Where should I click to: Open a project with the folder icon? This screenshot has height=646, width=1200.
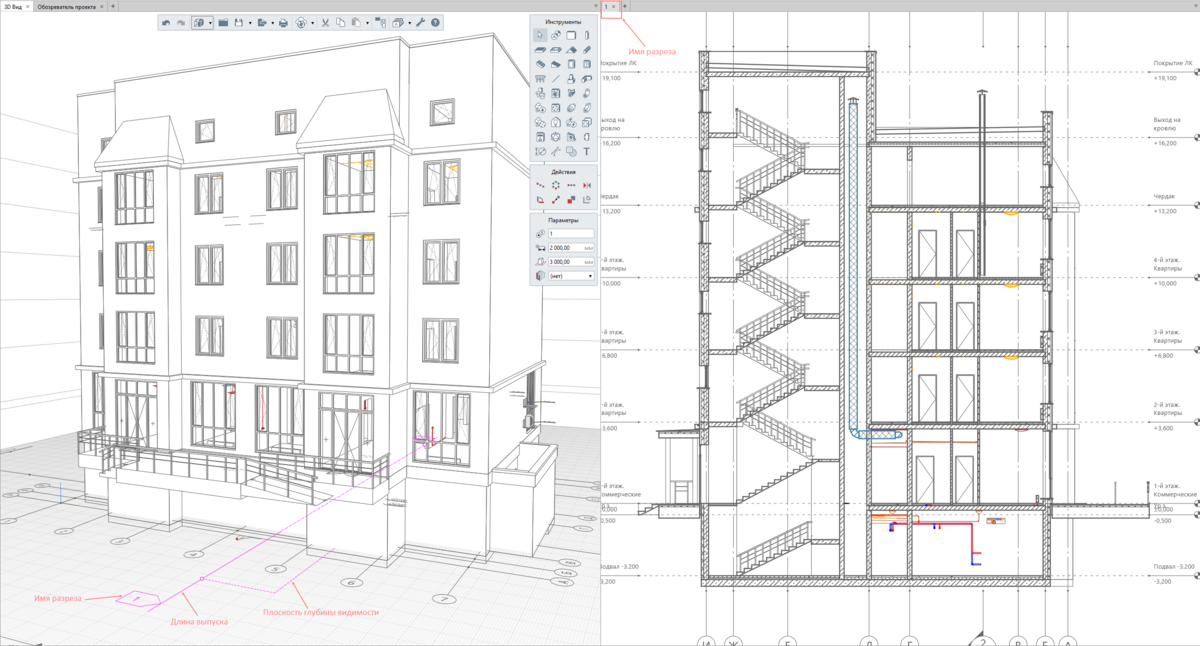(x=224, y=22)
